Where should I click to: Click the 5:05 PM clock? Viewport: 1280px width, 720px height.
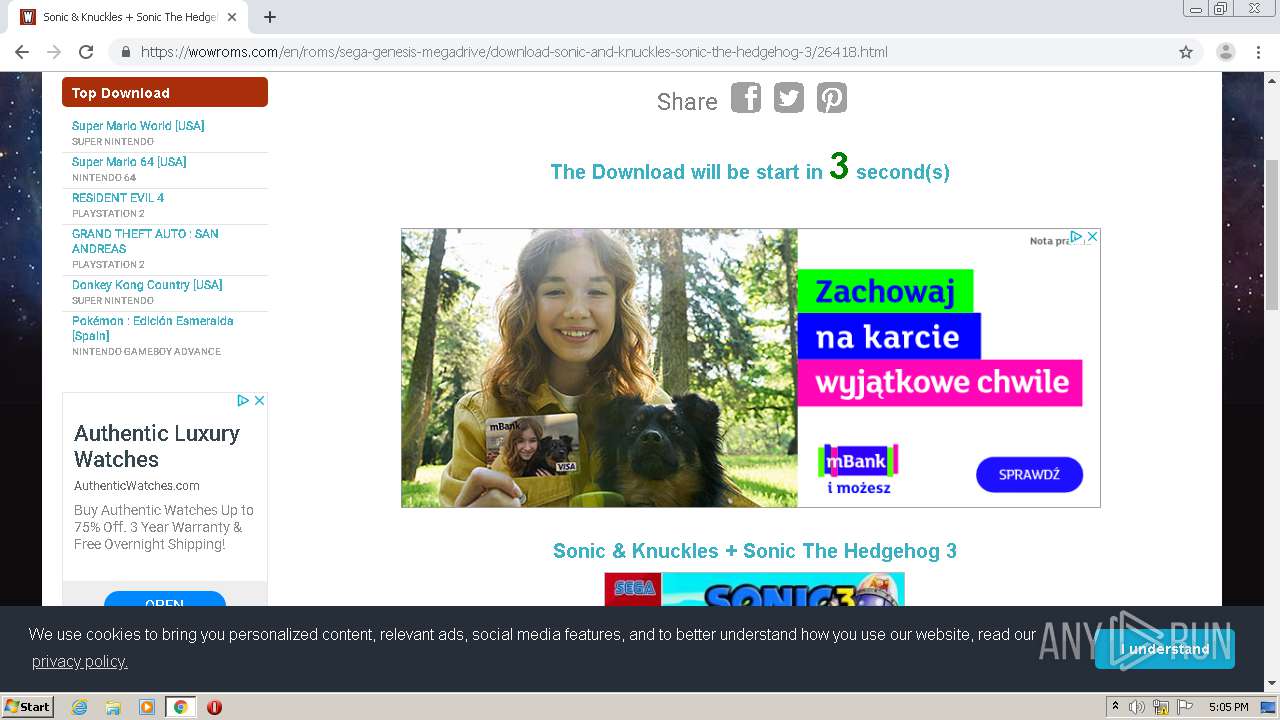[x=1228, y=707]
